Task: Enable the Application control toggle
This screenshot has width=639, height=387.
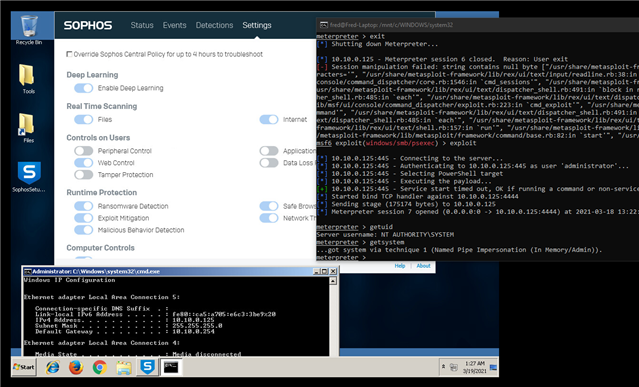Action: [269, 151]
